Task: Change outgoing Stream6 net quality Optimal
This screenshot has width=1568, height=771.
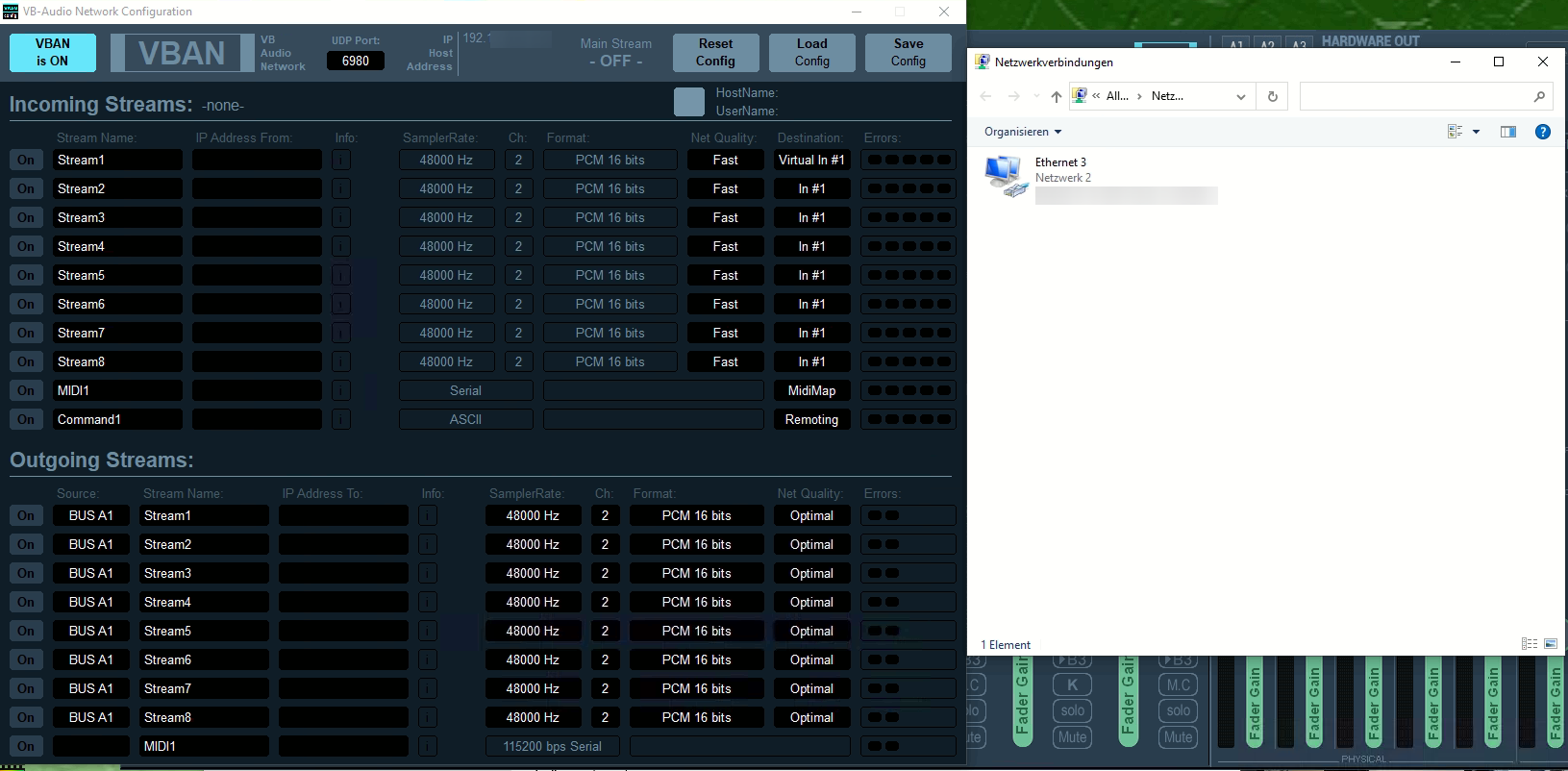Action: tap(811, 660)
